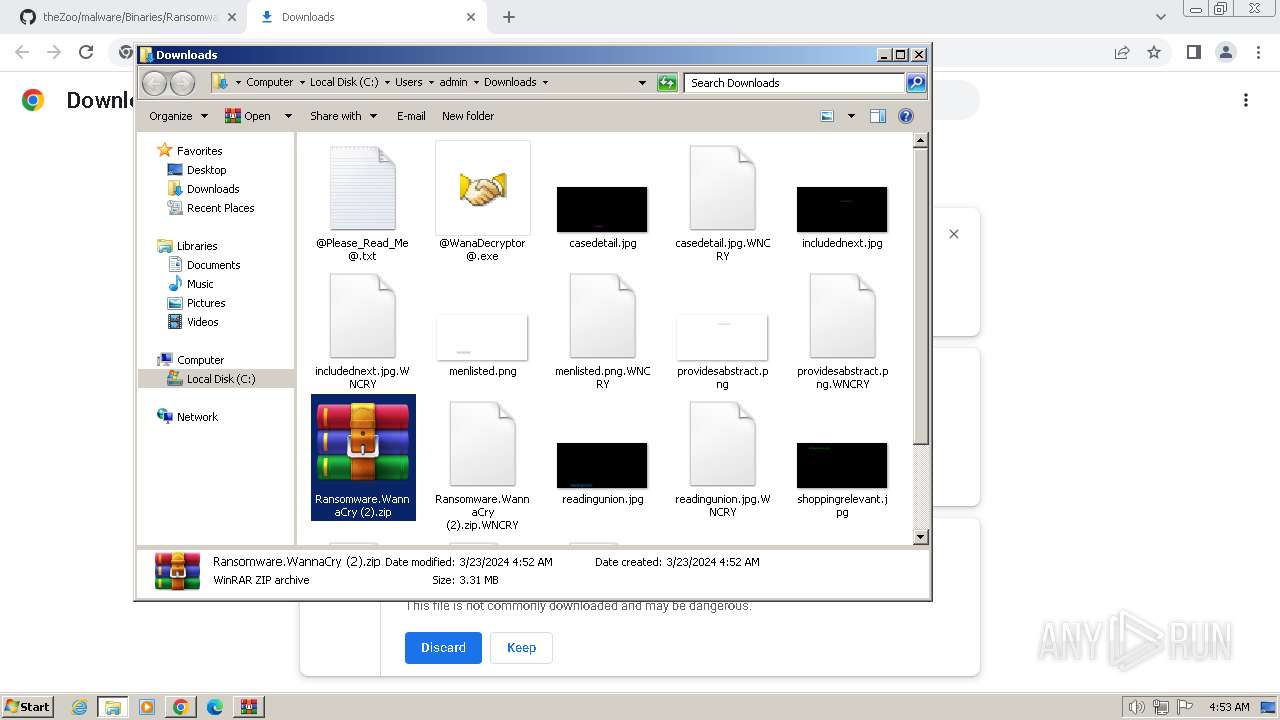Reload the Chrome page

(86, 53)
